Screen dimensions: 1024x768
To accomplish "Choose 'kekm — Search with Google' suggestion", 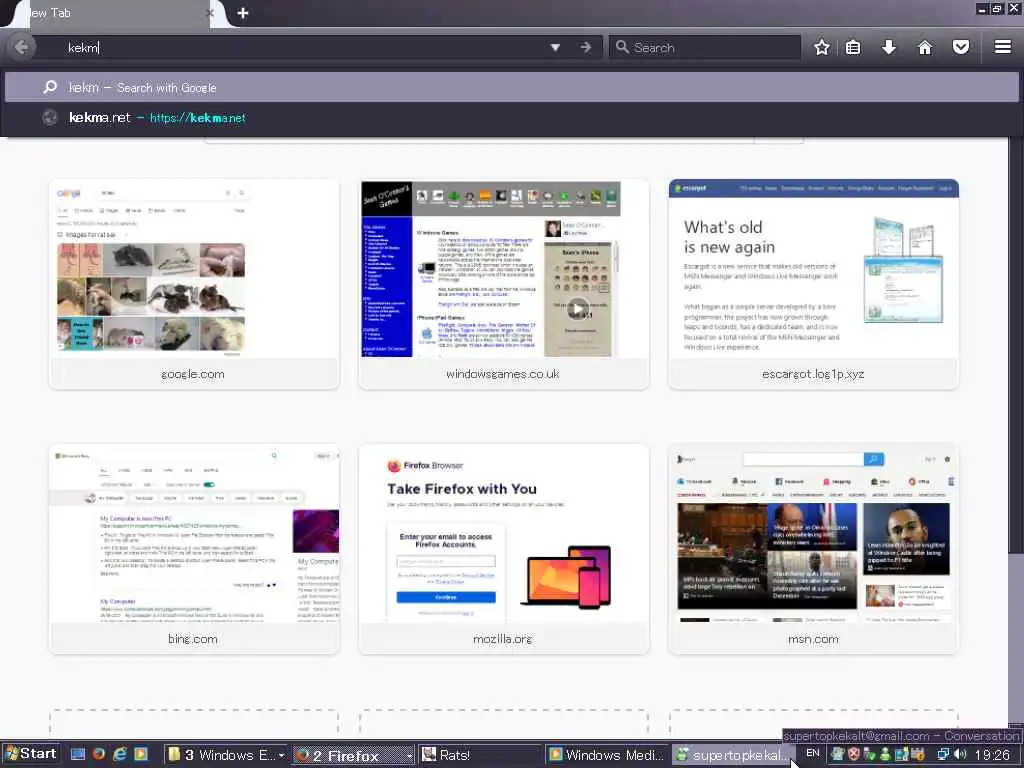I will click(511, 88).
